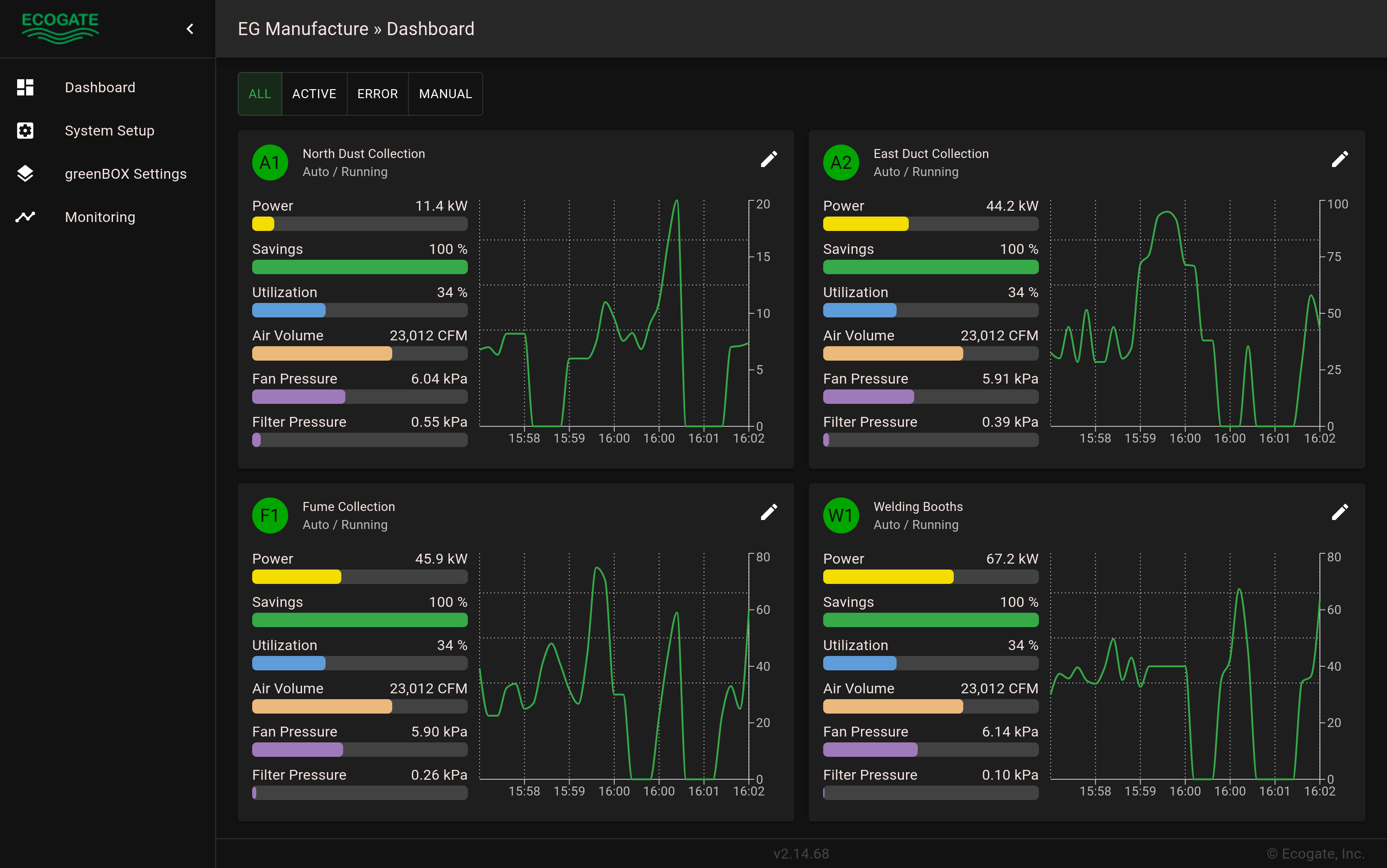This screenshot has width=1387, height=868.
Task: Select the ERROR filter tab
Action: click(x=377, y=94)
